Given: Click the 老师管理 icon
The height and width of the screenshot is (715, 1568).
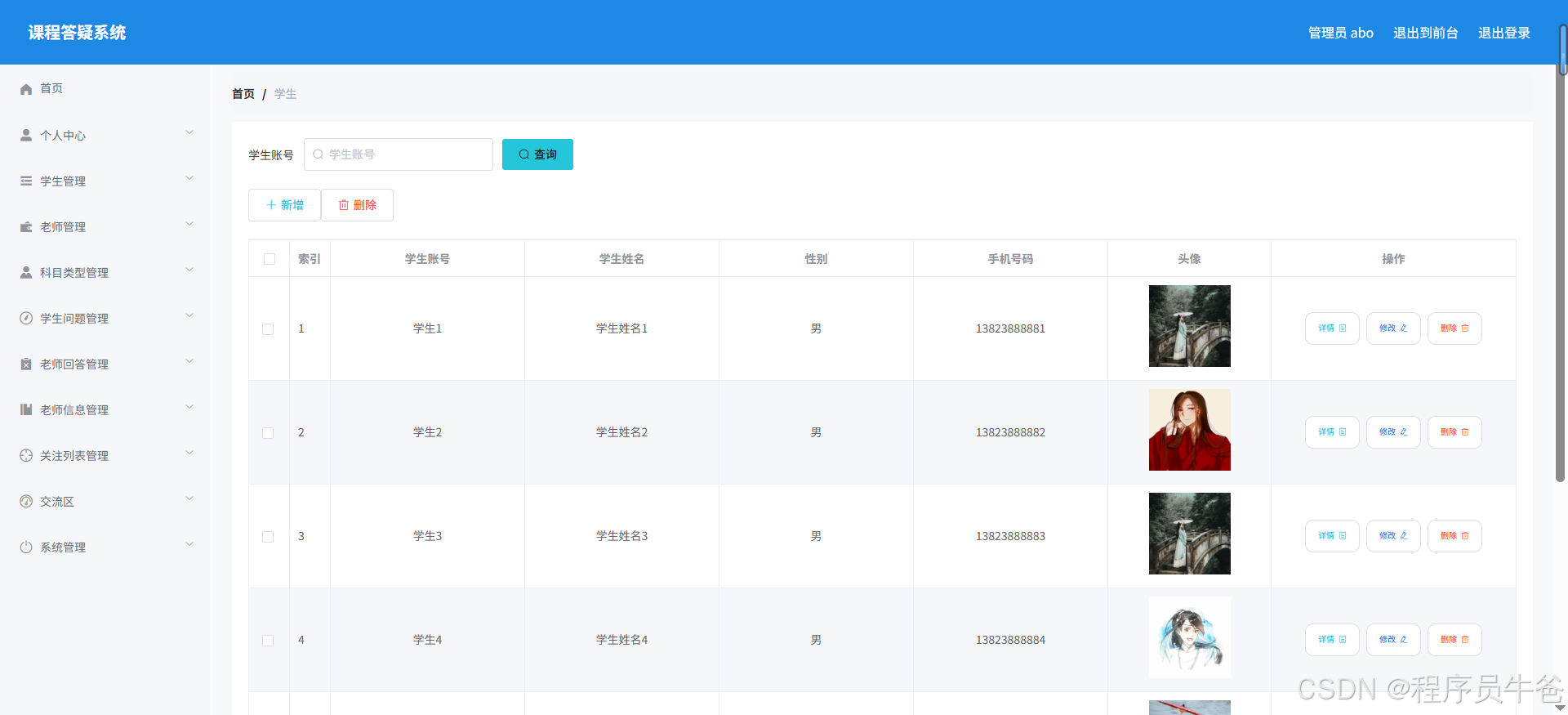Looking at the screenshot, I should tap(26, 226).
